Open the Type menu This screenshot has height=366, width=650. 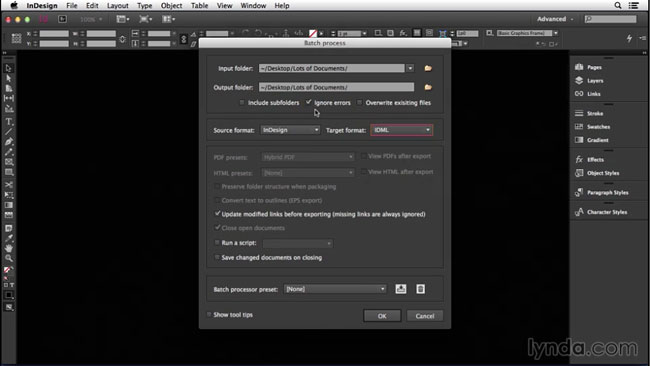click(x=145, y=5)
